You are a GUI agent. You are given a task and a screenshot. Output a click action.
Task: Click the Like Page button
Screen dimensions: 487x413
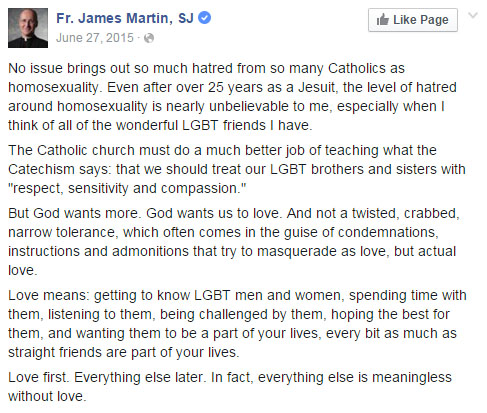tap(413, 20)
